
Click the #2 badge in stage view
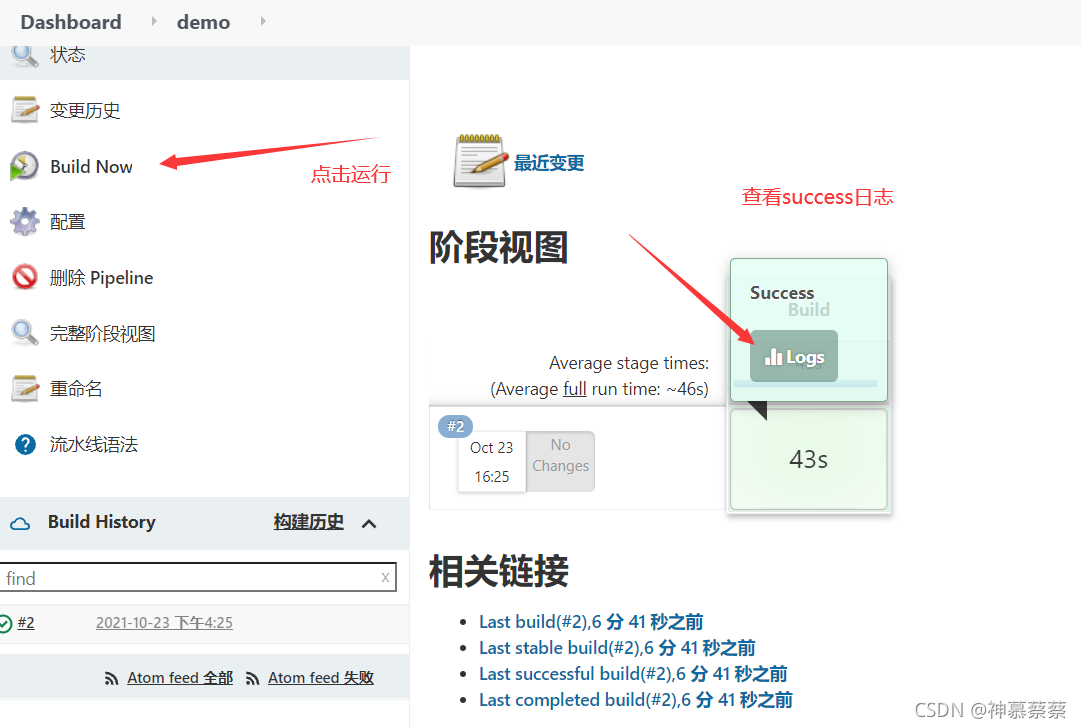[x=455, y=426]
